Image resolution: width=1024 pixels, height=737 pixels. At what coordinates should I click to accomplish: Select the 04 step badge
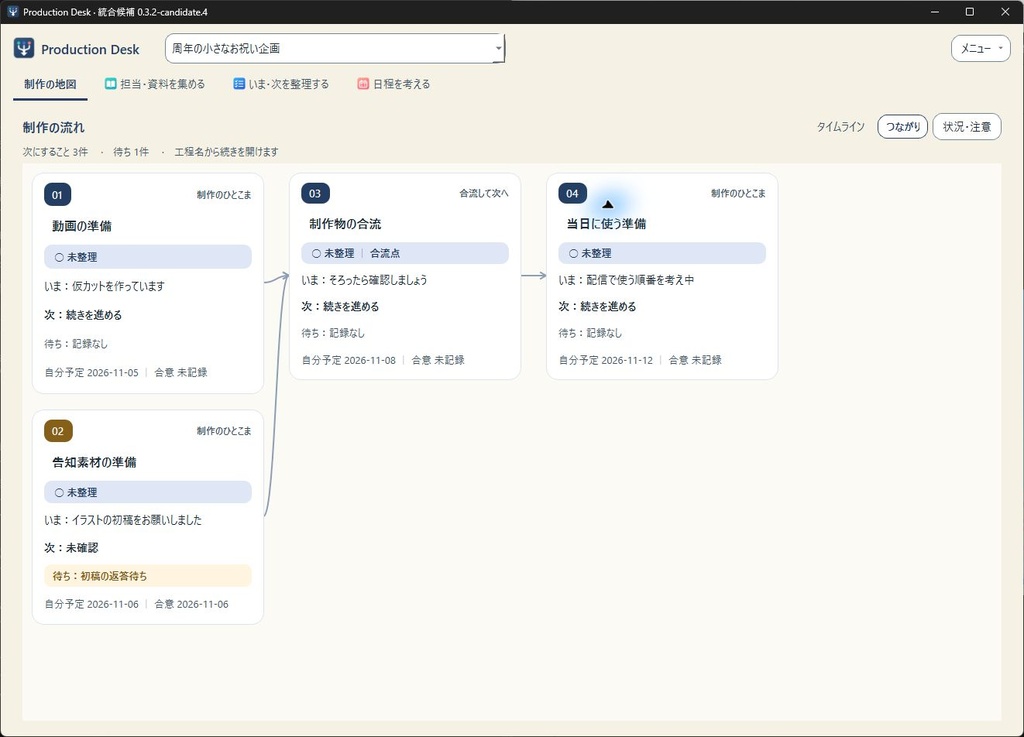[x=572, y=193]
